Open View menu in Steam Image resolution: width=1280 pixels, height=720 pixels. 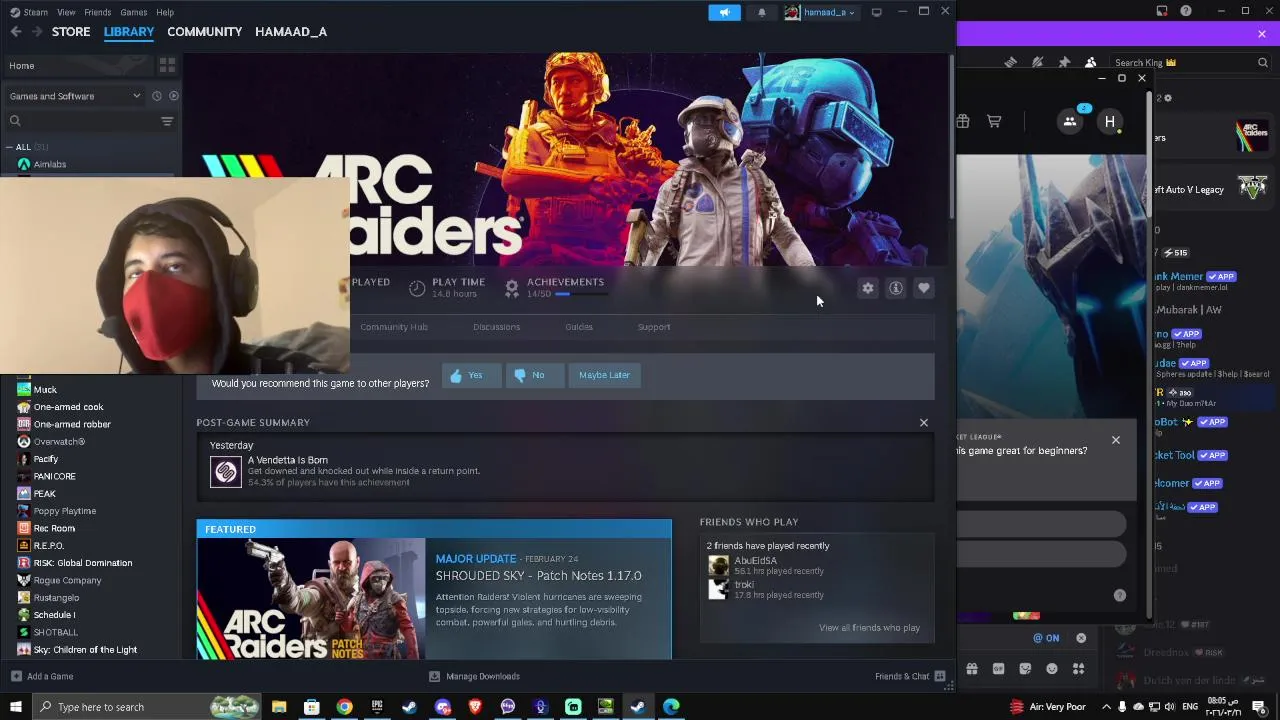point(66,12)
